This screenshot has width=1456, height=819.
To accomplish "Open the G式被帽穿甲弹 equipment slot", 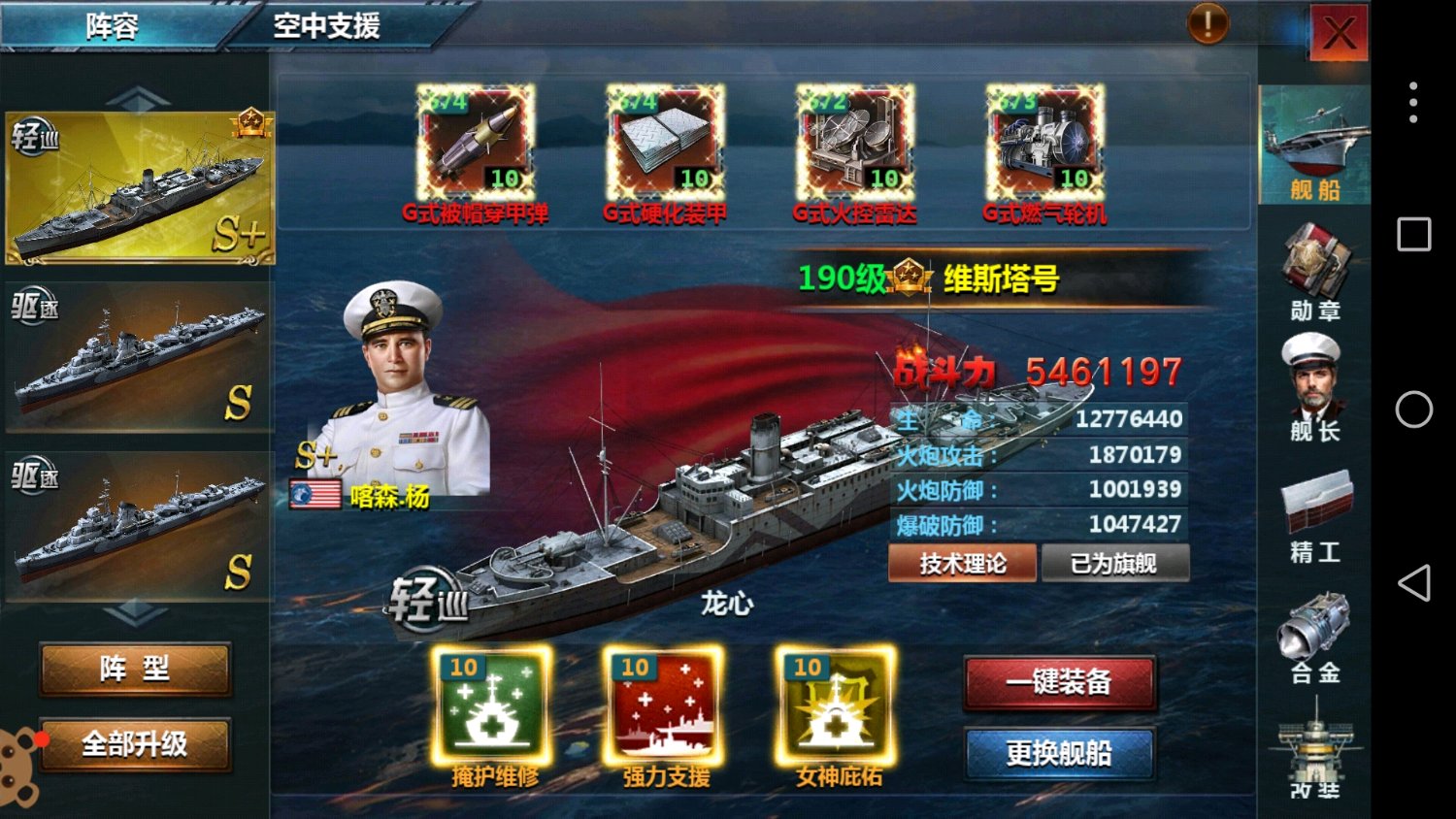I will pos(476,143).
